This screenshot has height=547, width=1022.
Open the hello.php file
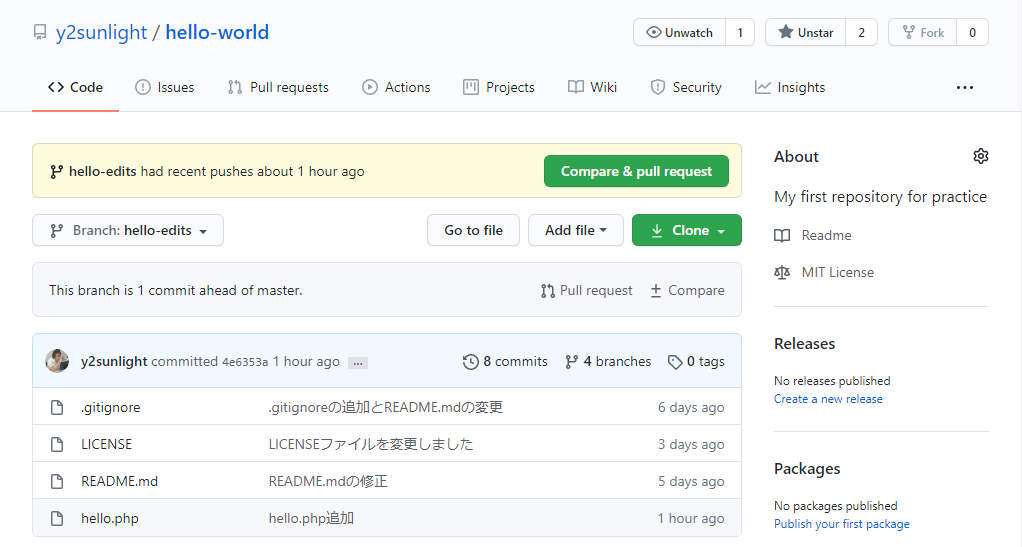109,518
